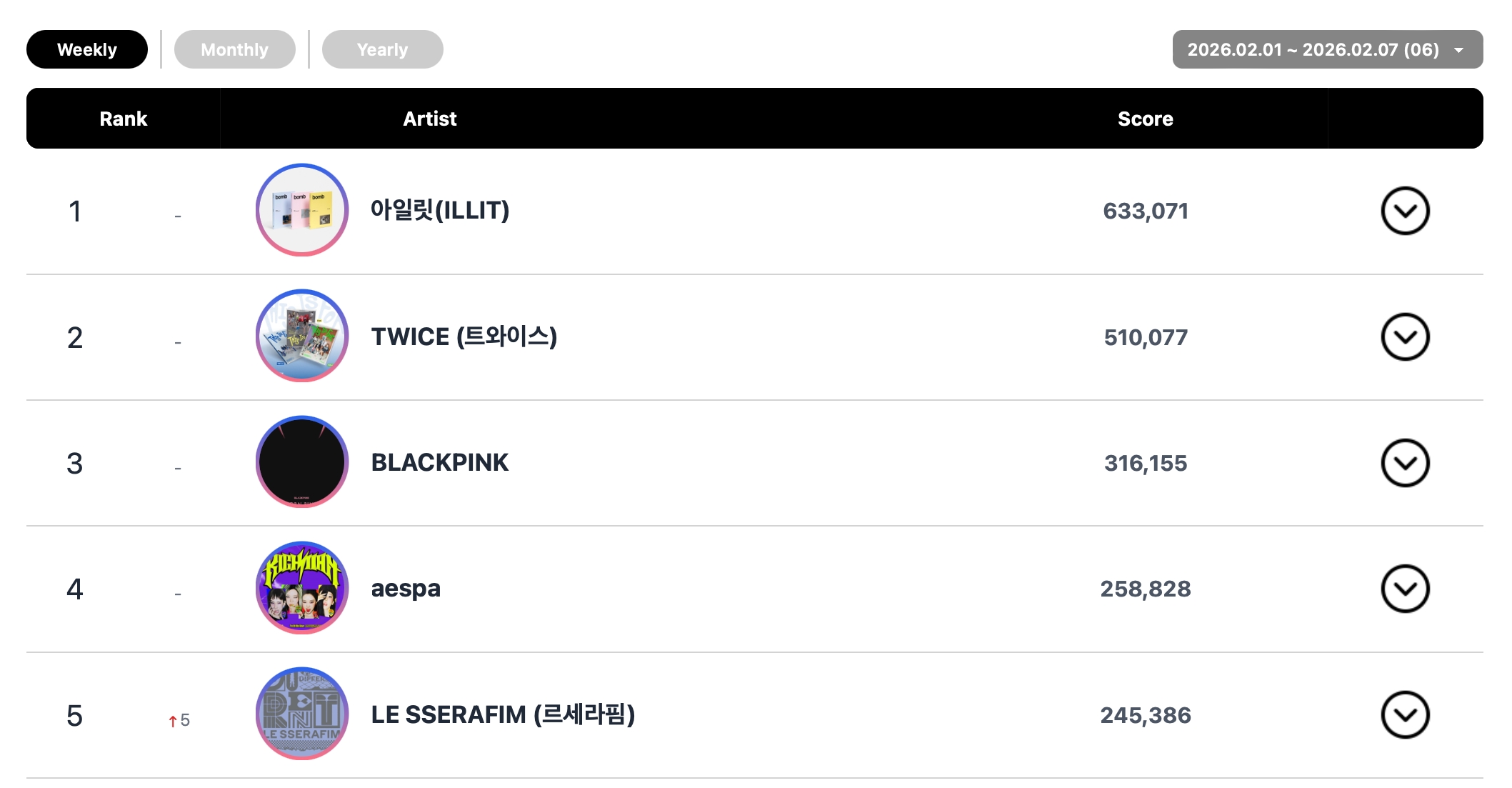Image resolution: width=1512 pixels, height=788 pixels.
Task: Open the LE SSERAFIM (르세라핌) artist link
Action: pyautogui.click(x=503, y=714)
